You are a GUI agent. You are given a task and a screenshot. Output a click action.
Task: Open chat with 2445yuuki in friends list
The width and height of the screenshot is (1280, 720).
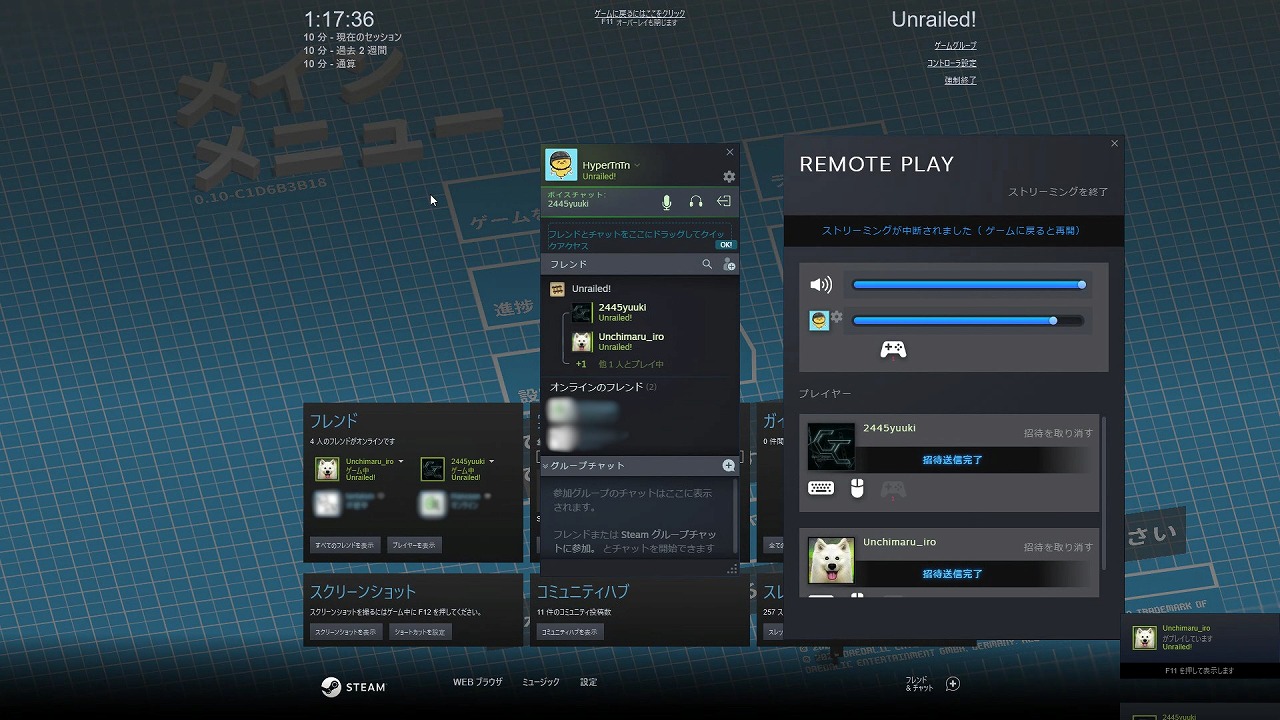coord(640,312)
